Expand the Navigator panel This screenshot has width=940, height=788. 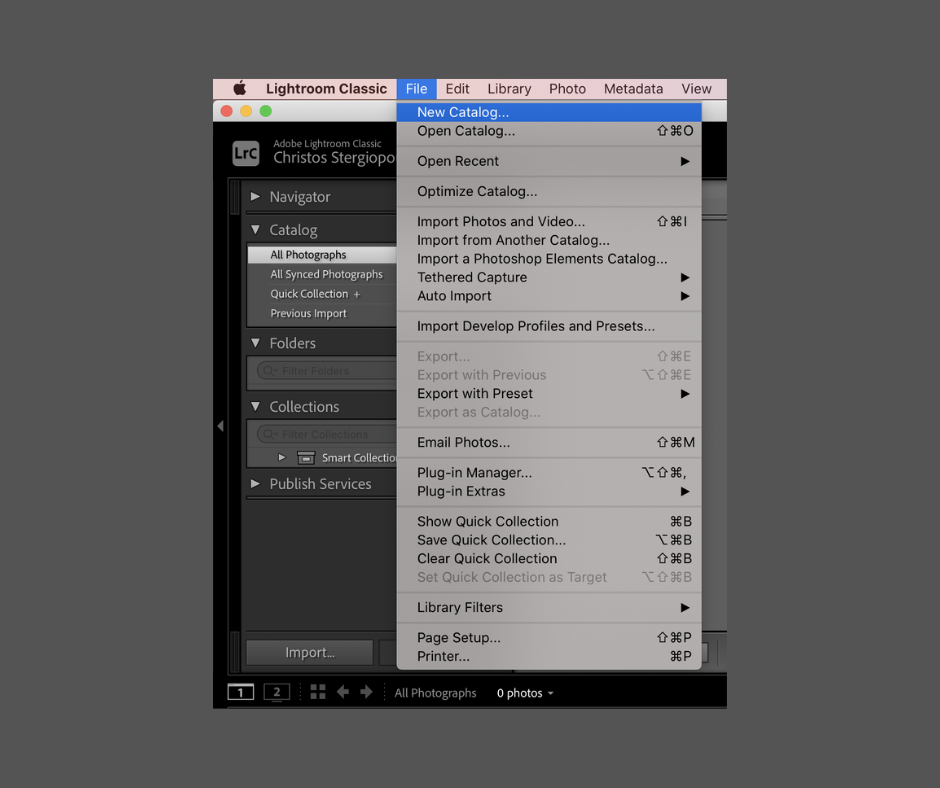(x=256, y=197)
